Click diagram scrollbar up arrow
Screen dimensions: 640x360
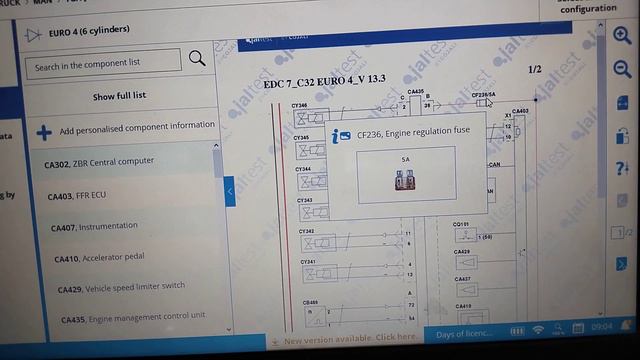pos(600,25)
